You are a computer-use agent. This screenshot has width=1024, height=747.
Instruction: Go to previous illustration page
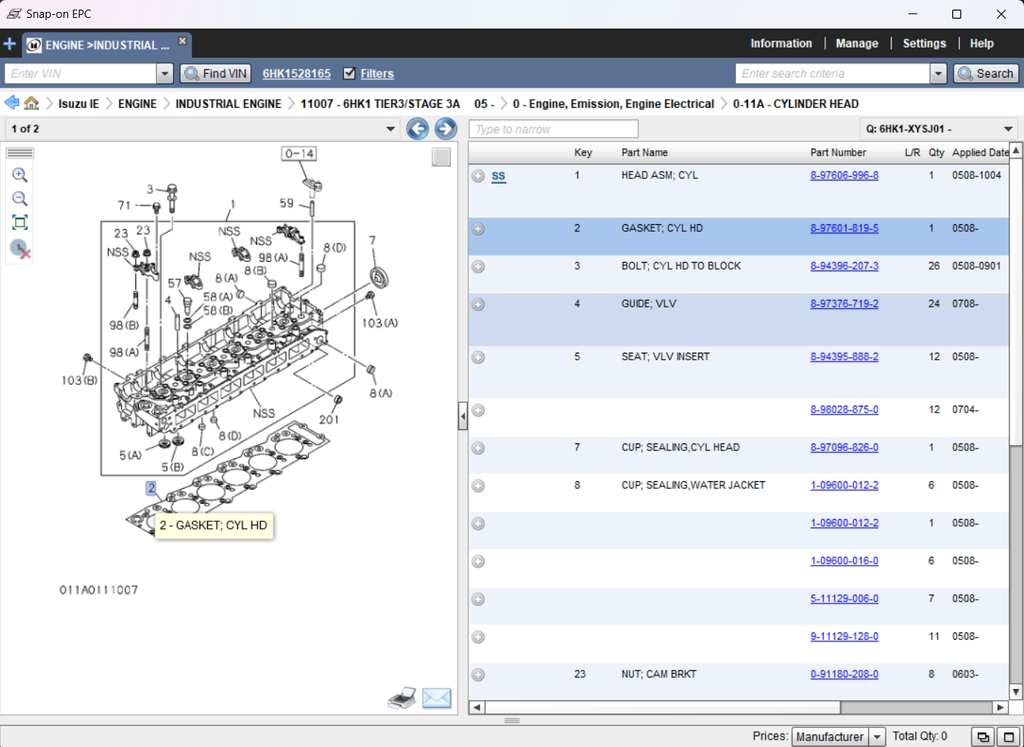pos(418,129)
